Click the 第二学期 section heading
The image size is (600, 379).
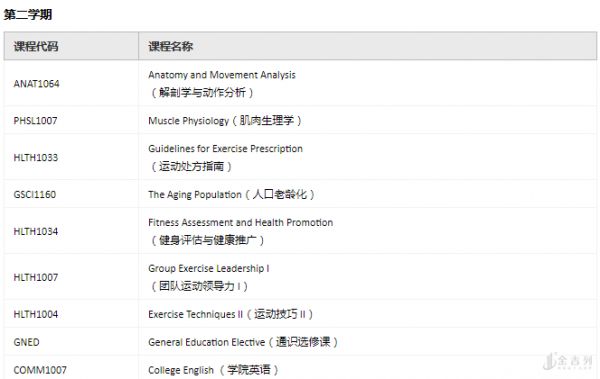28,15
